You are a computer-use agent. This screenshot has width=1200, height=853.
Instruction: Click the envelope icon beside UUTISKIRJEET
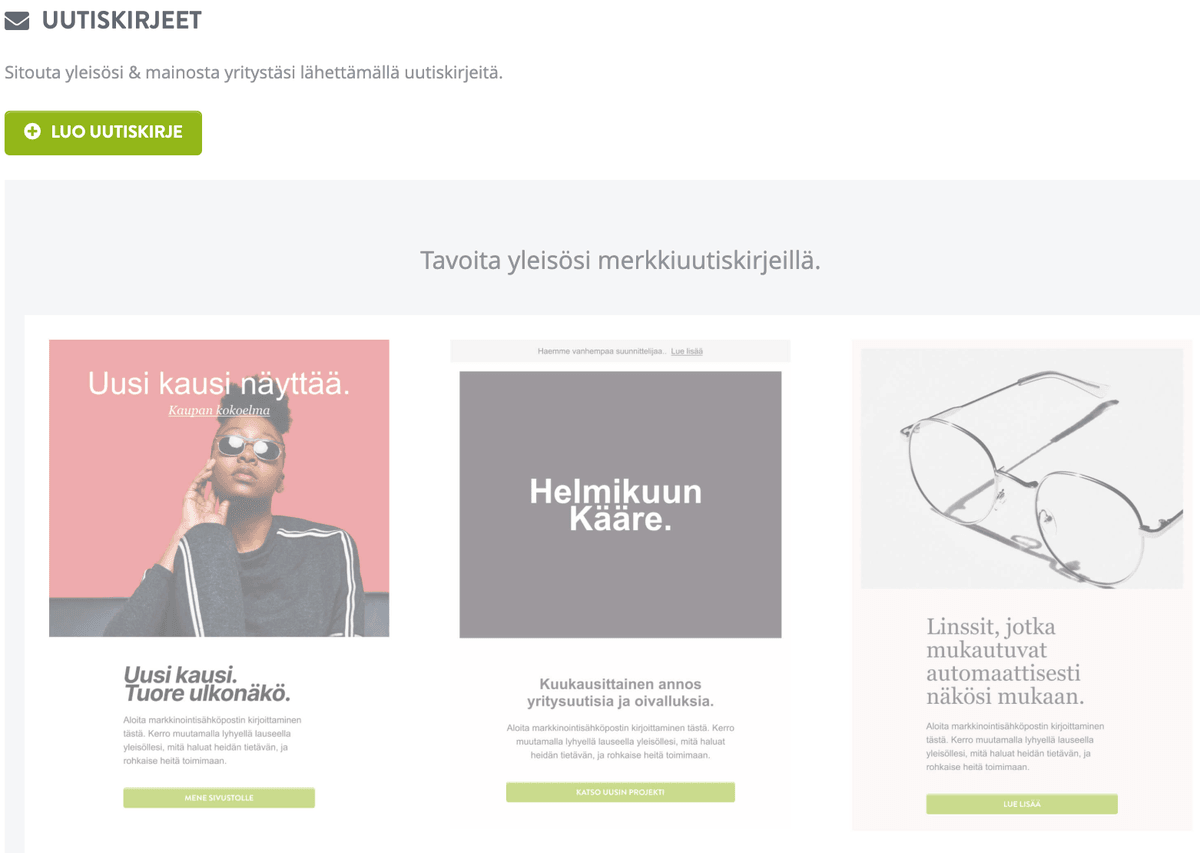[17, 20]
